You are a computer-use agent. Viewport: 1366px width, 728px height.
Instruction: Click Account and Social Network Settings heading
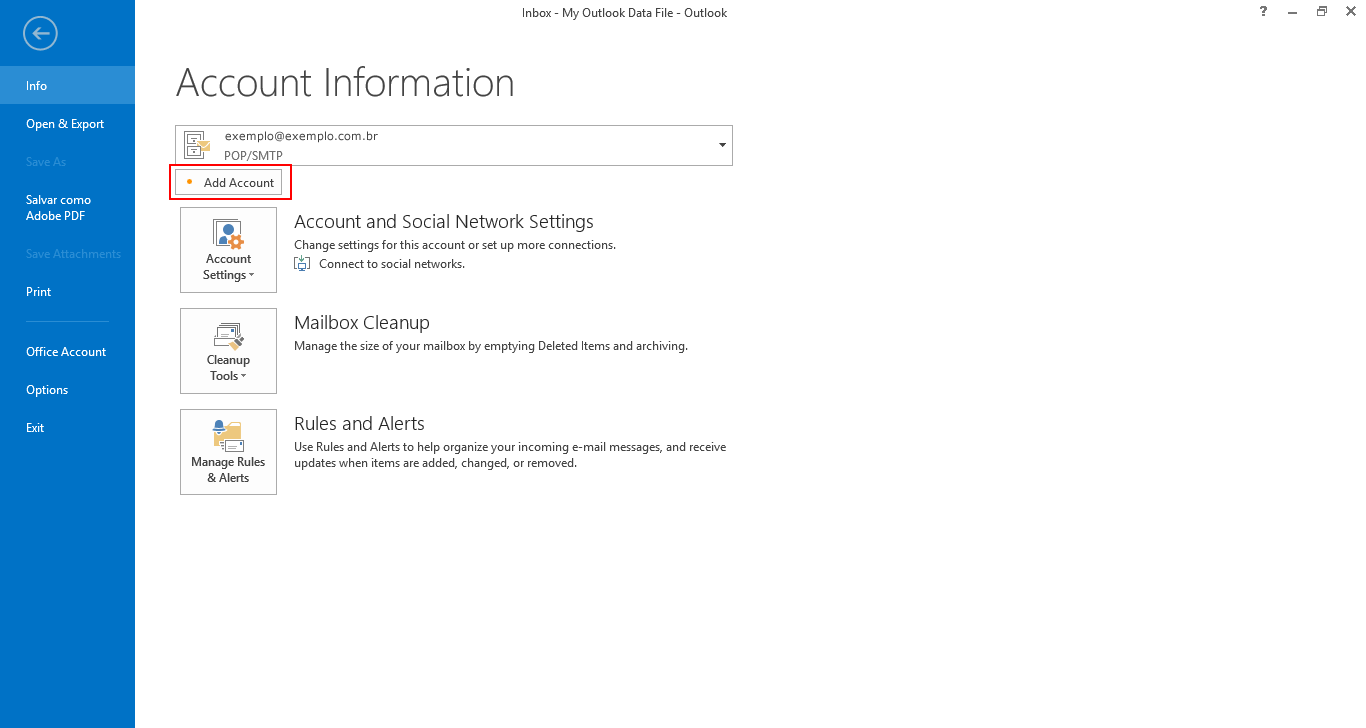point(444,222)
